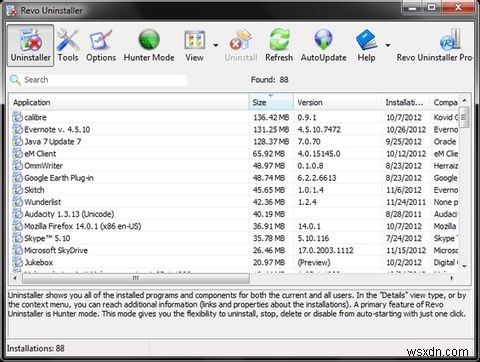Expand the Help dropdown arrow
This screenshot has width=480, height=362.
coord(388,45)
